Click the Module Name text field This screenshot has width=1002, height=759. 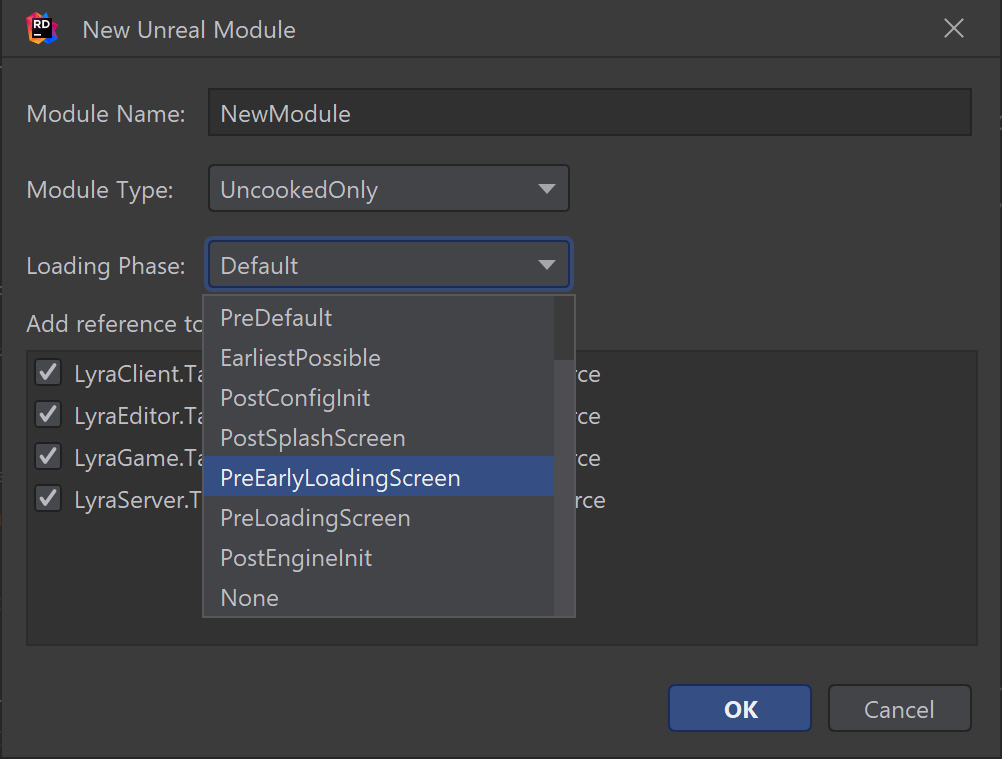pos(589,112)
